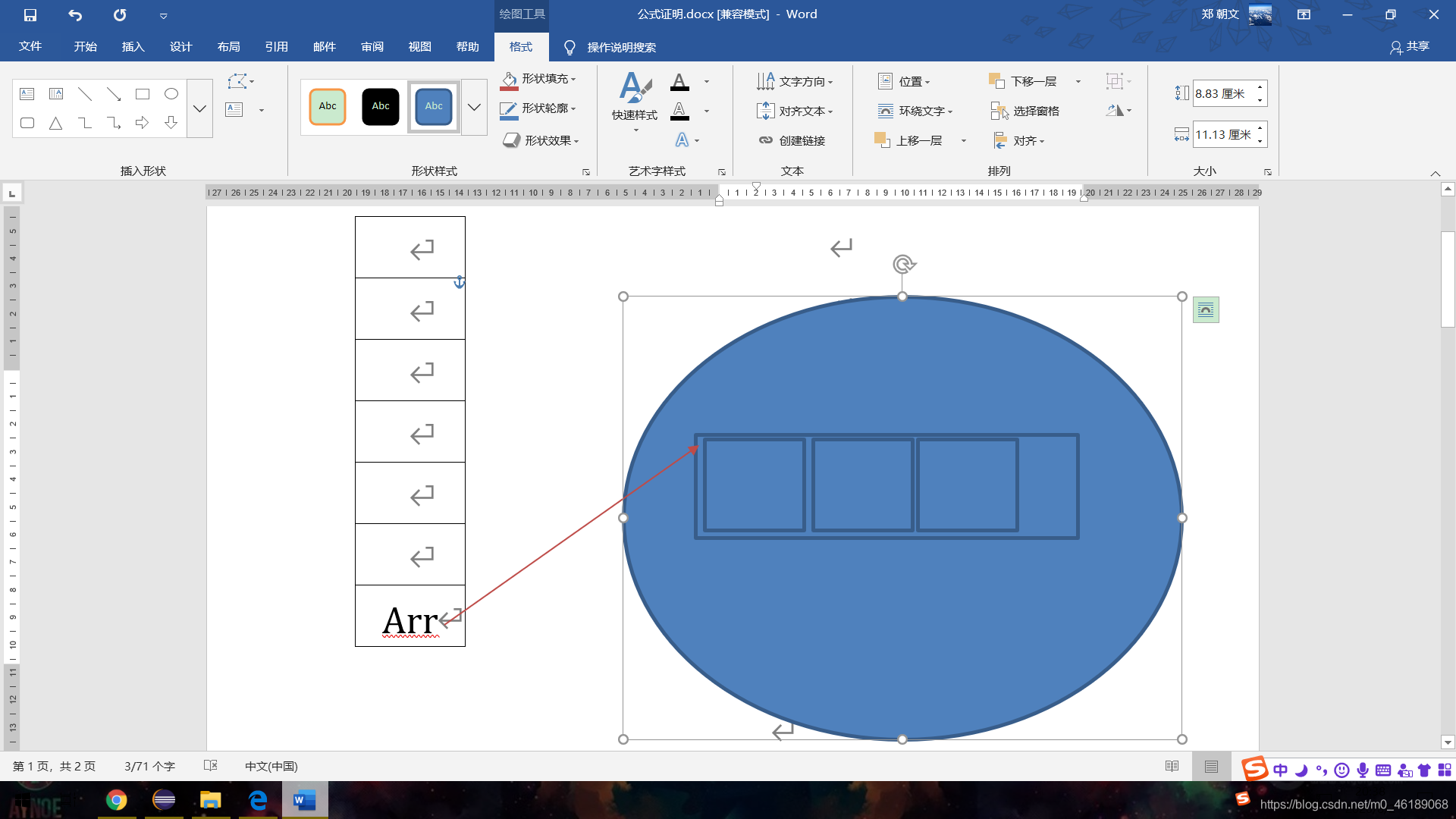This screenshot has width=1456, height=819.
Task: Switch to read mode view
Action: point(1172,766)
